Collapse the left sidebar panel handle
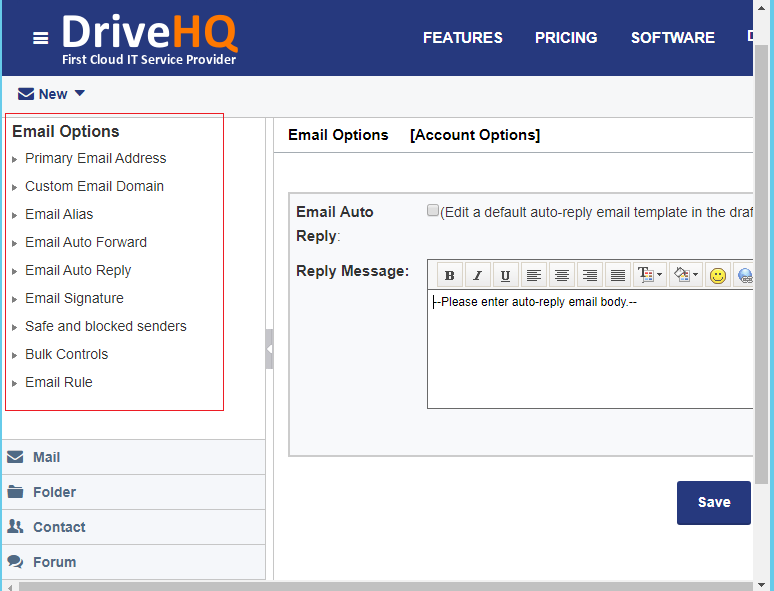 [x=269, y=349]
